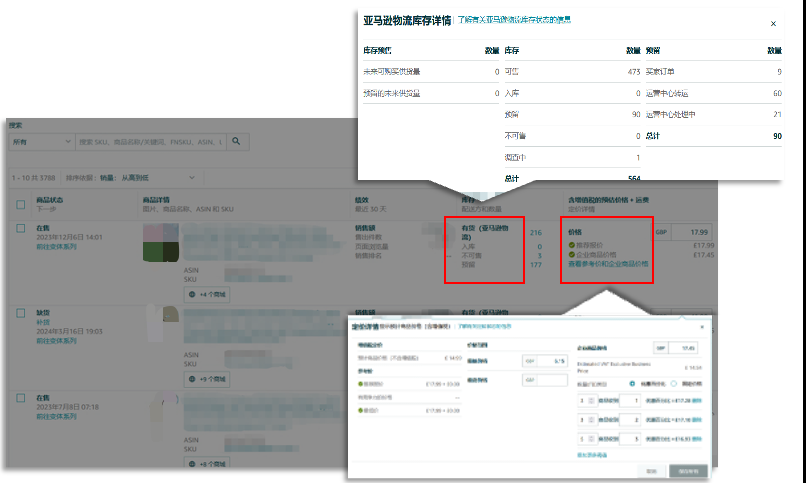
Task: Click the green recommended offer status icon
Action: click(572, 245)
